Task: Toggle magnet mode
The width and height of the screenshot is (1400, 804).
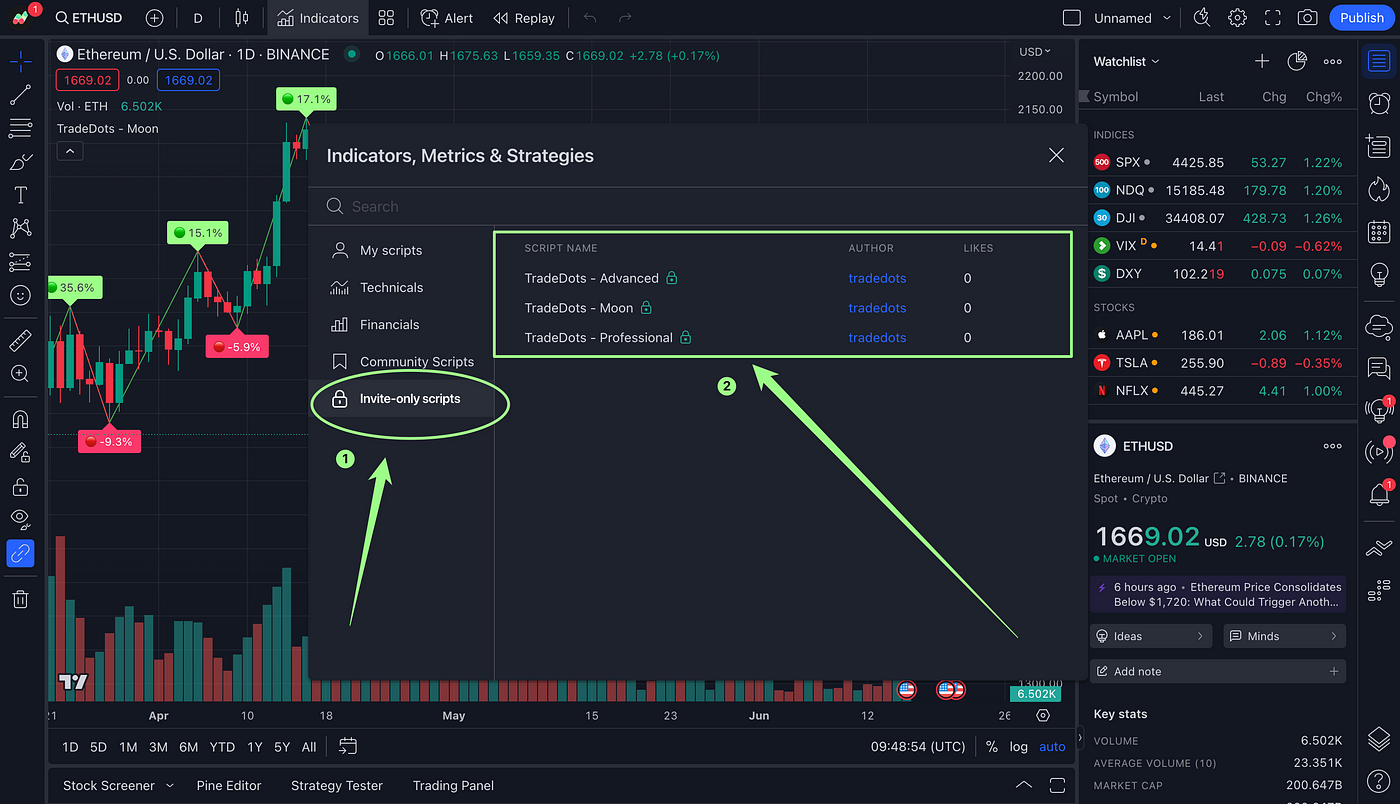Action: [20, 419]
